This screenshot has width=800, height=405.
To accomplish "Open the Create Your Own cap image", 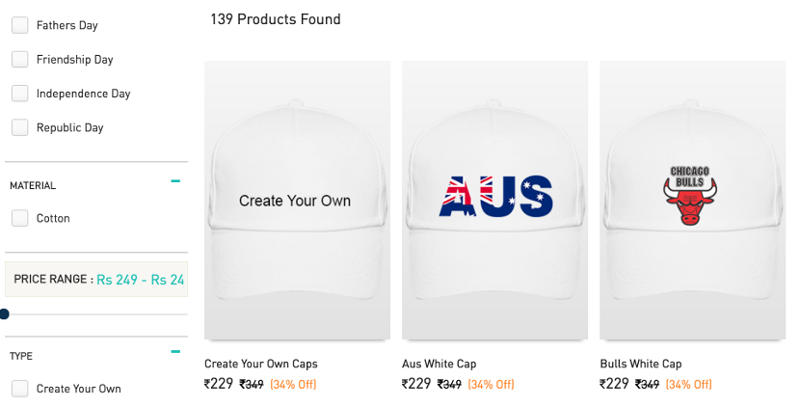I will [297, 200].
